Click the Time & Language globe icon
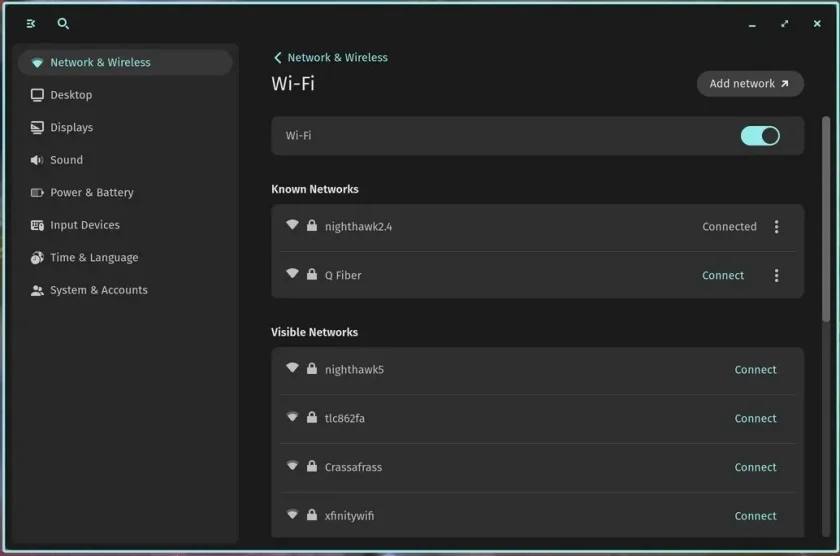Viewport: 840px width, 556px height. pos(37,258)
